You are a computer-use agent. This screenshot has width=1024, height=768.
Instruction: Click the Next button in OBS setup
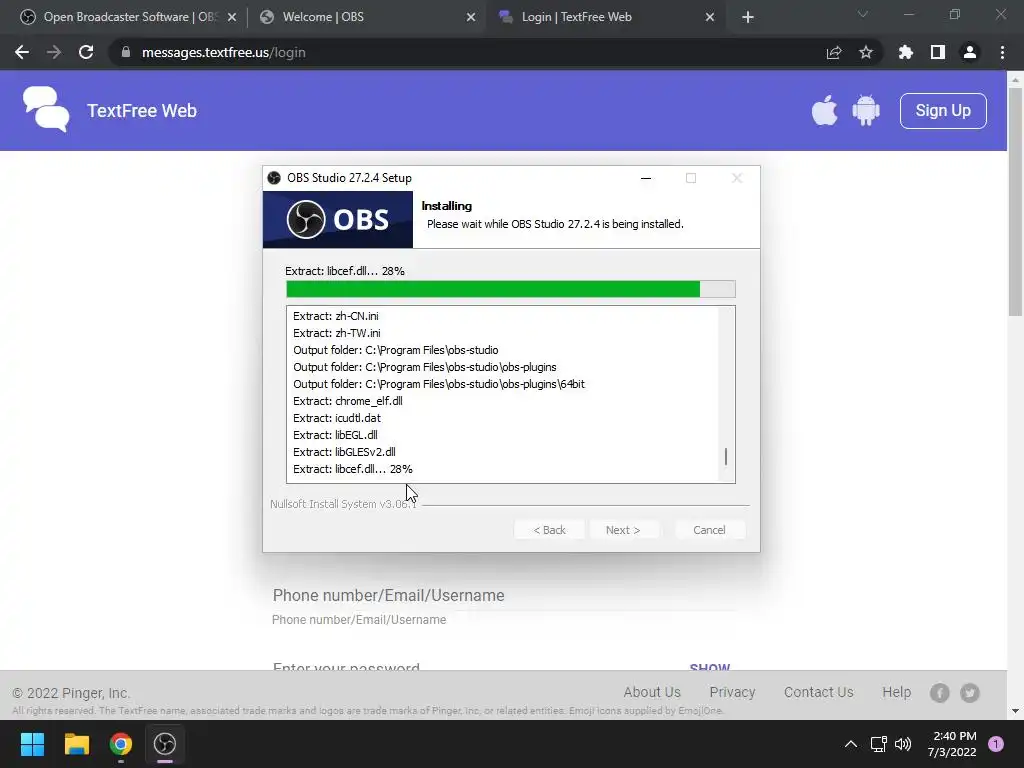click(623, 530)
